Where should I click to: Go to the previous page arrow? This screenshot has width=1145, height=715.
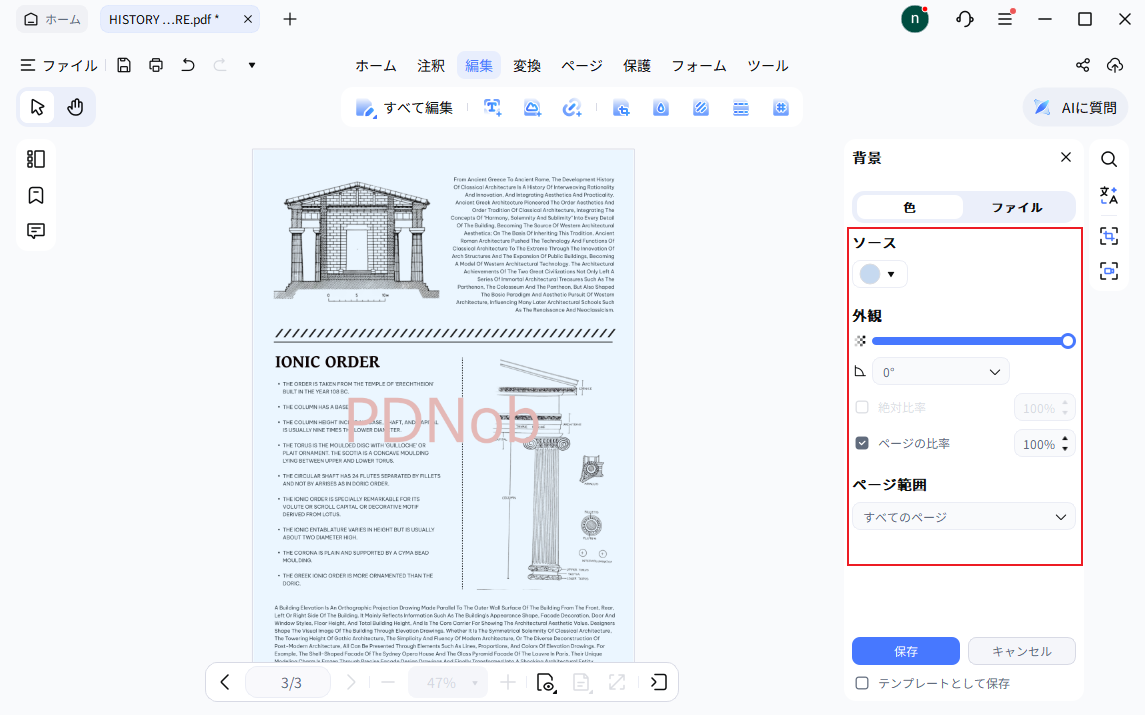[x=225, y=682]
